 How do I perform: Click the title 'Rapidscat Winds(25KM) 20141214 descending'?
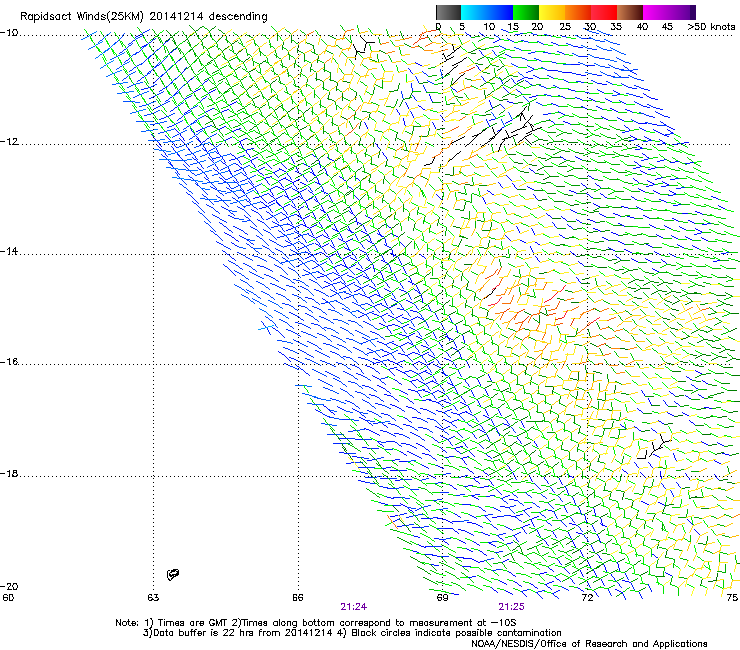143,17
